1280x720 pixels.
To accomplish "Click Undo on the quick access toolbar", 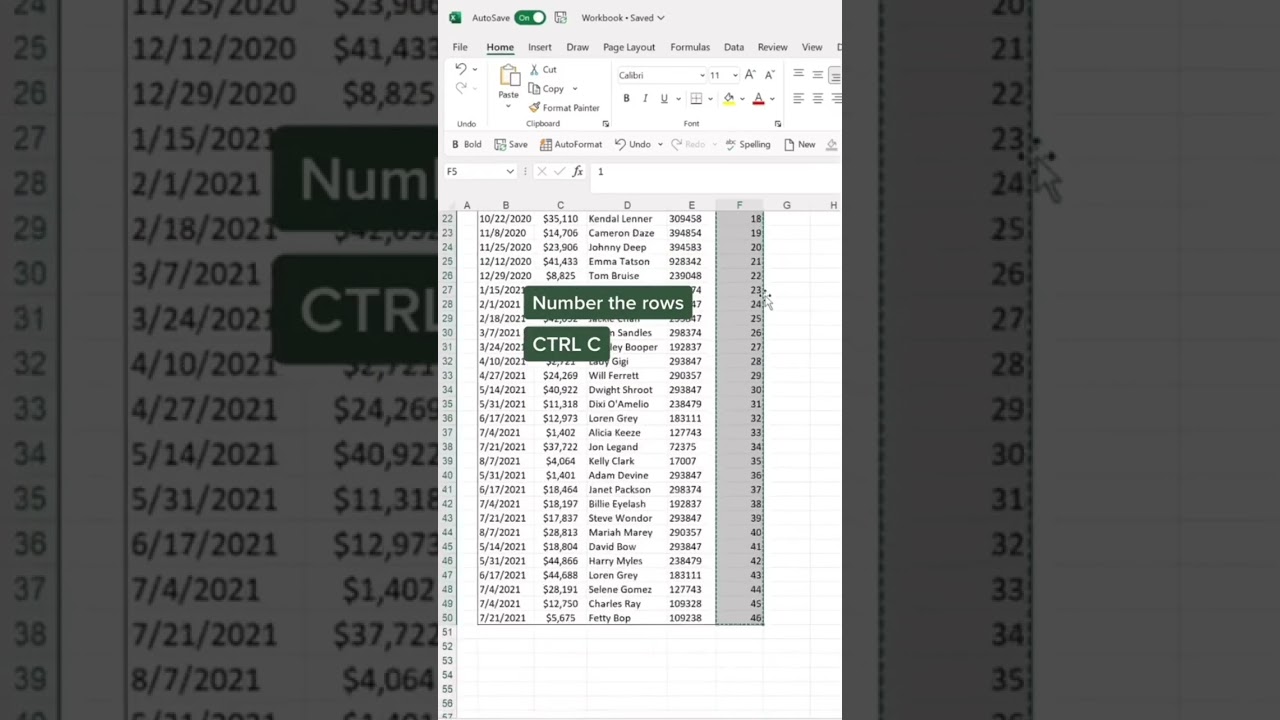I will coord(638,144).
